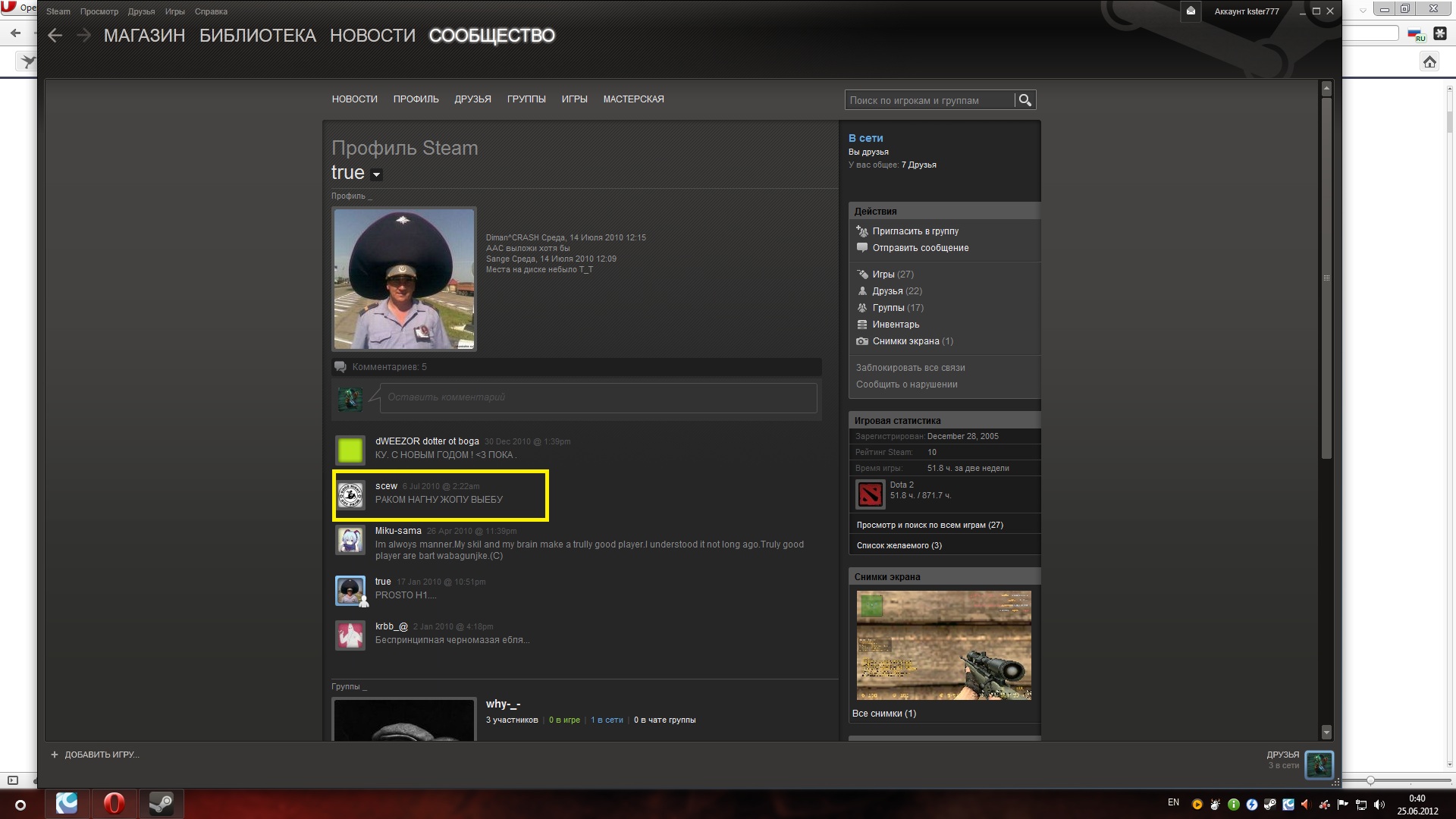Viewport: 1456px width, 819px height.
Task: Click the Оставить комментарий input field
Action: tap(598, 397)
